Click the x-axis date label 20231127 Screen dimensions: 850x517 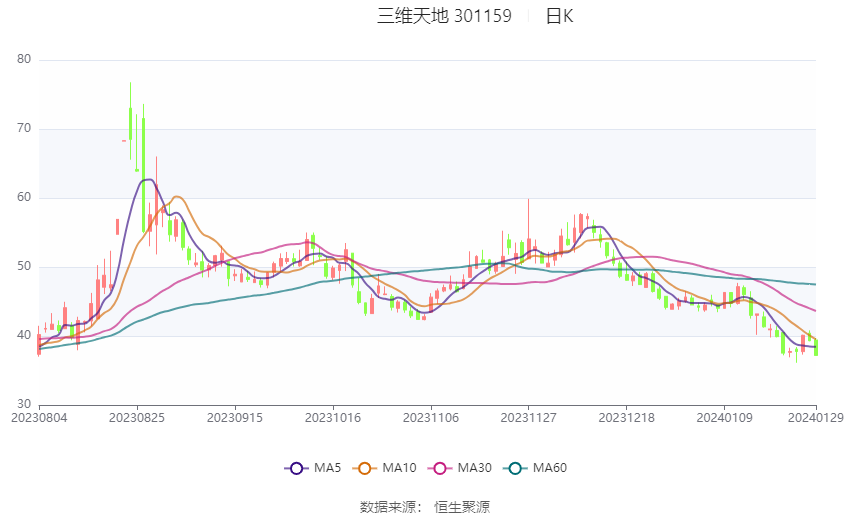click(529, 418)
